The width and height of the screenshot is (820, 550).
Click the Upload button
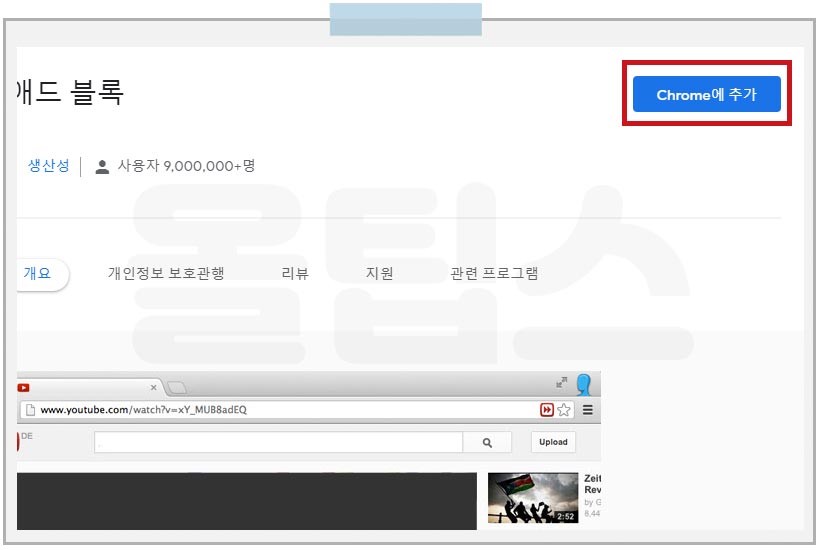click(553, 442)
